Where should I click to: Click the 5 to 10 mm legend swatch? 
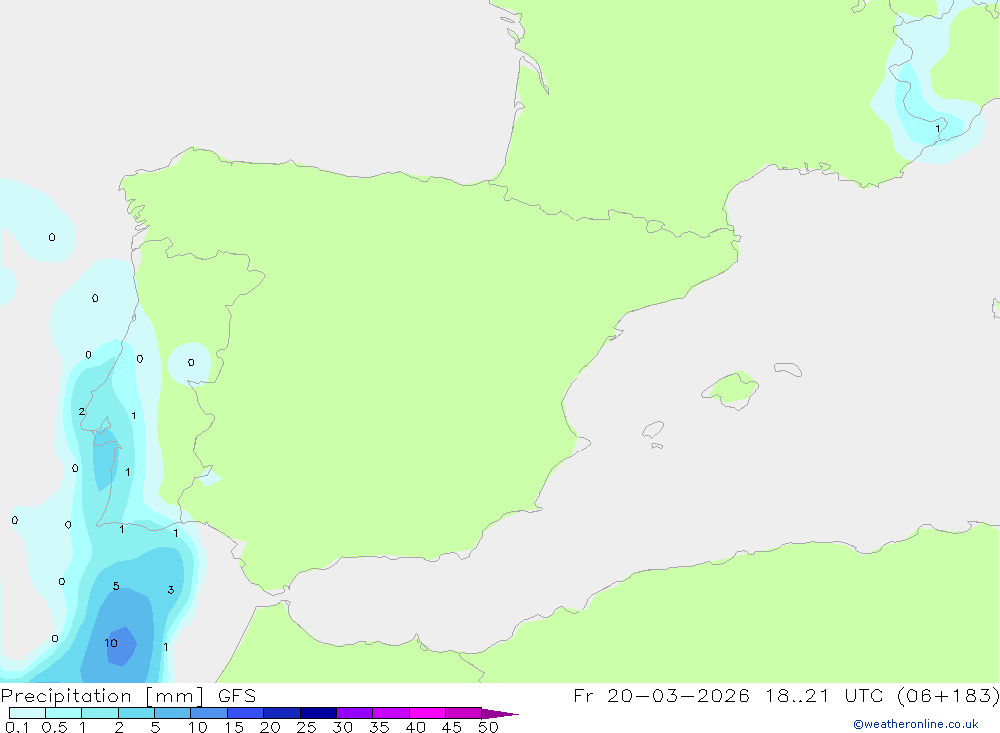click(x=172, y=713)
